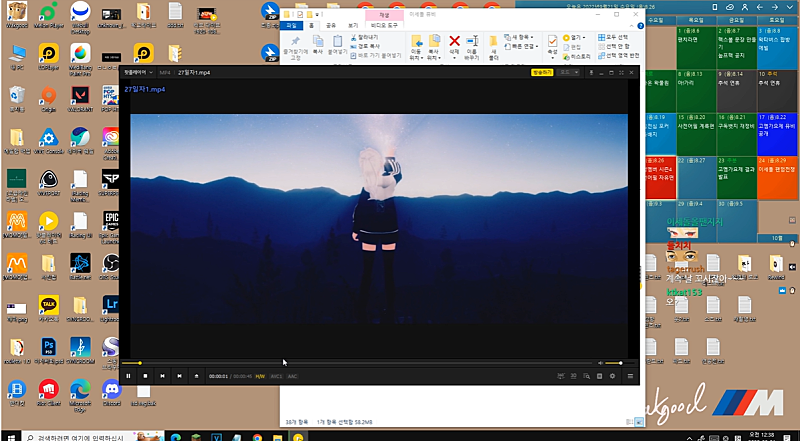Toggle the H/W acceleration indicator
Image resolution: width=800 pixels, height=441 pixels.
click(260, 376)
